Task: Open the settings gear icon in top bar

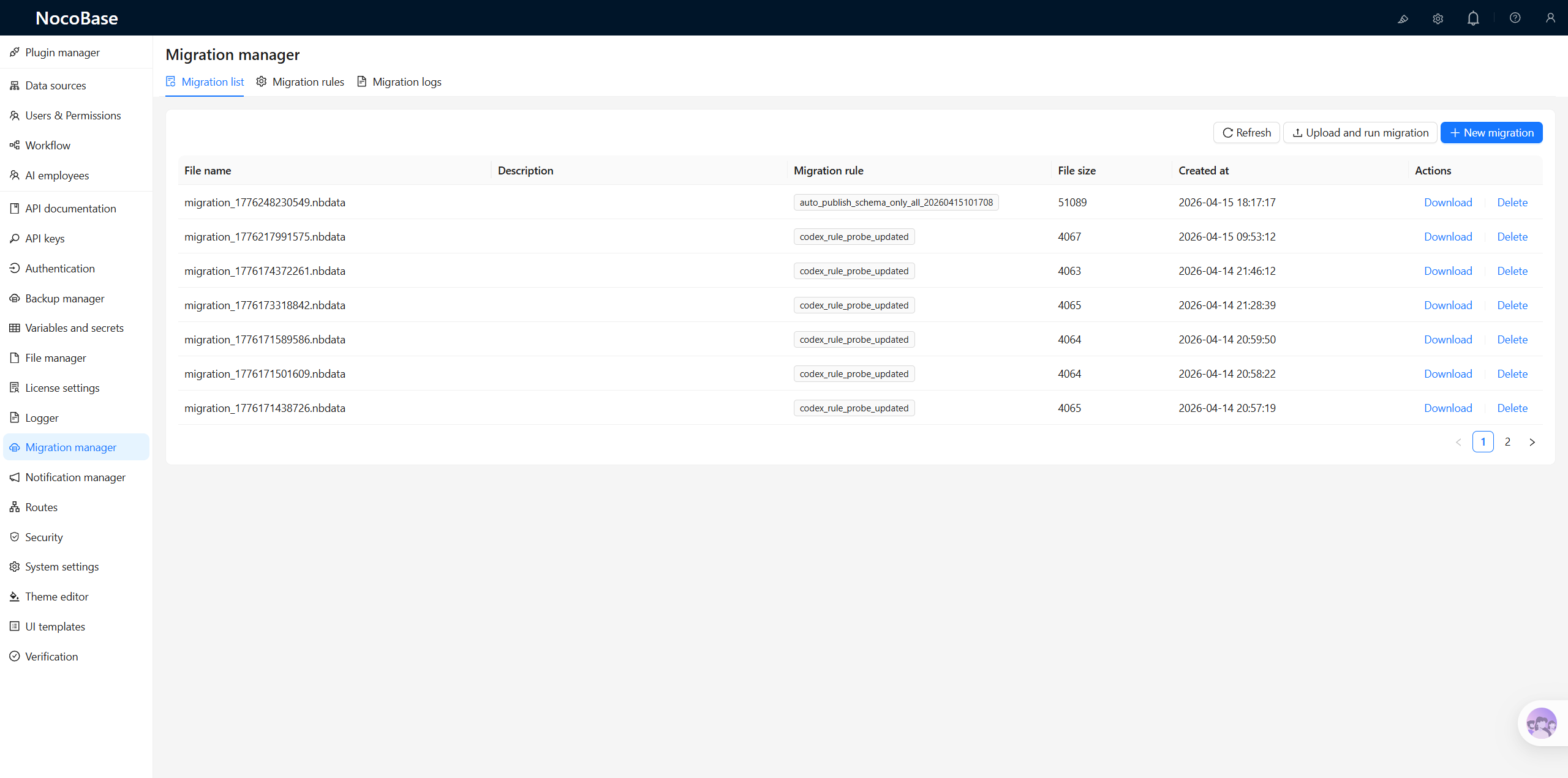Action: coord(1438,18)
